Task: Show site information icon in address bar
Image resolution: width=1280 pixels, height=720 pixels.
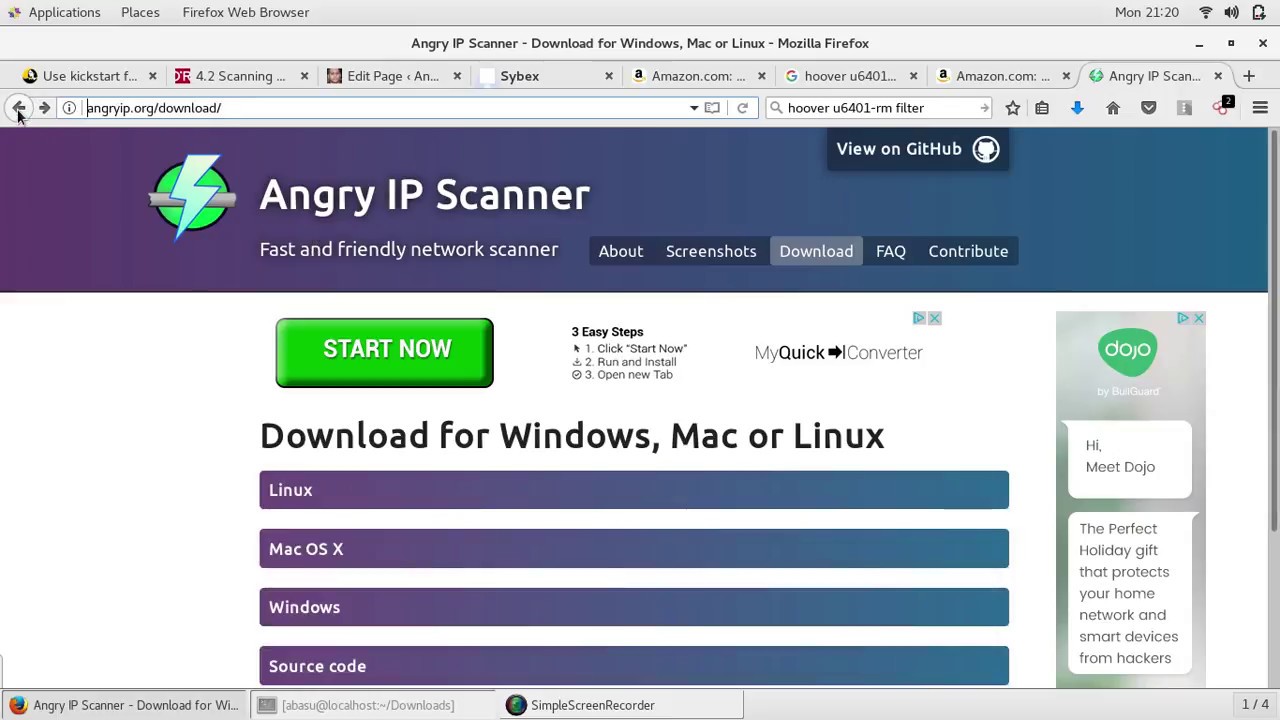Action: 69,108
